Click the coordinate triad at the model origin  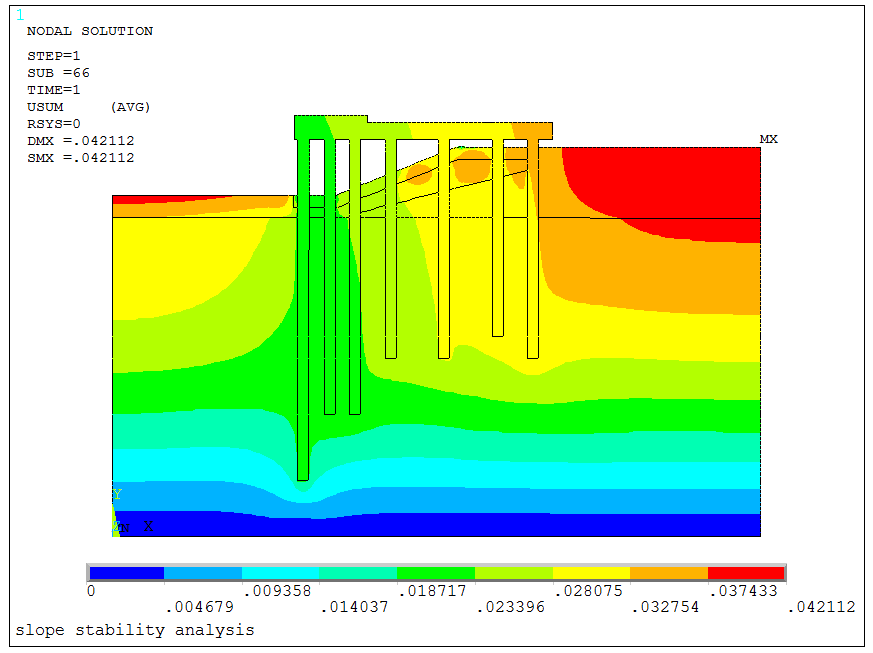click(121, 525)
